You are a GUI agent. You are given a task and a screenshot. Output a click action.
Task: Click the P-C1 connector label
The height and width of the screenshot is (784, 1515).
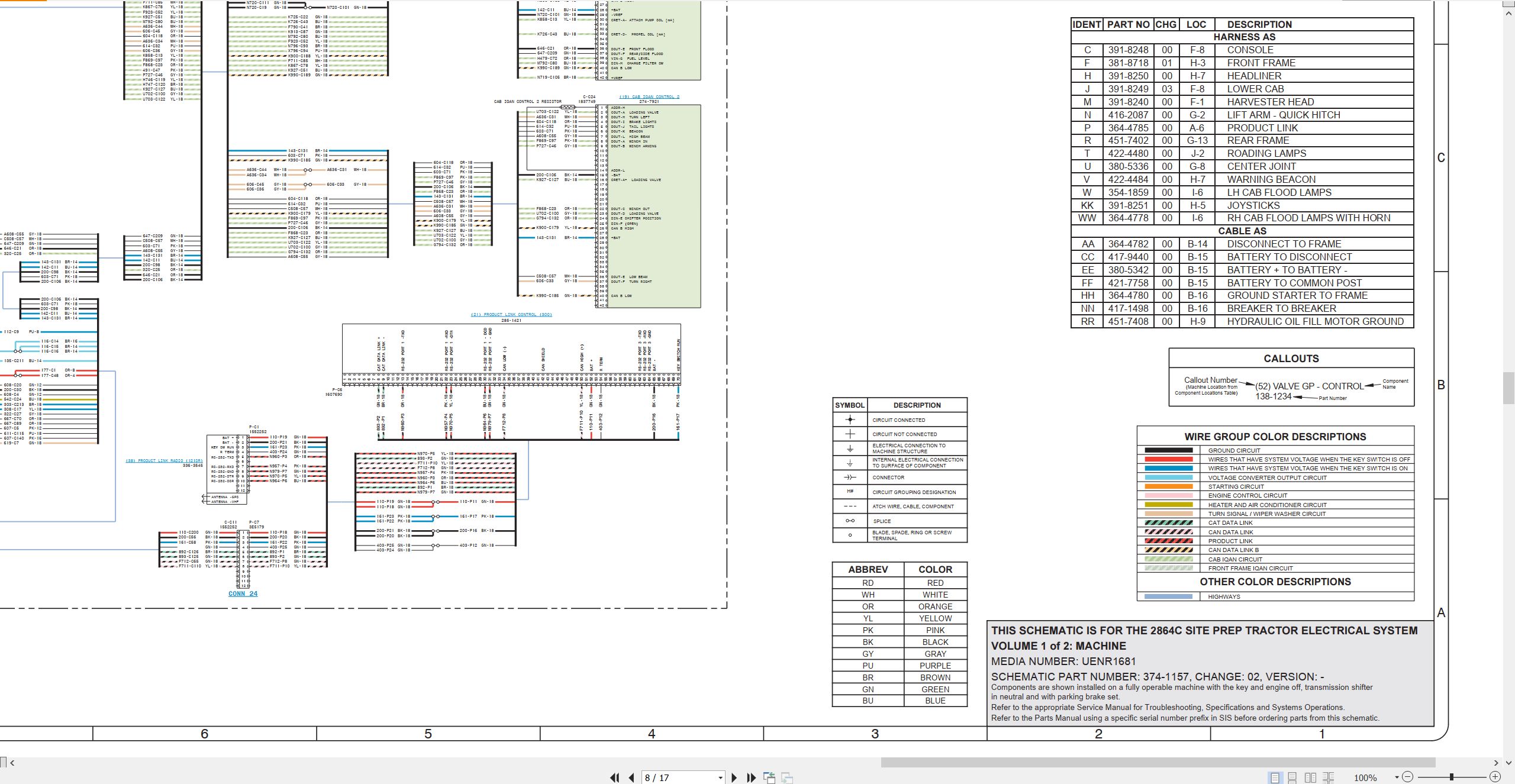coord(254,427)
